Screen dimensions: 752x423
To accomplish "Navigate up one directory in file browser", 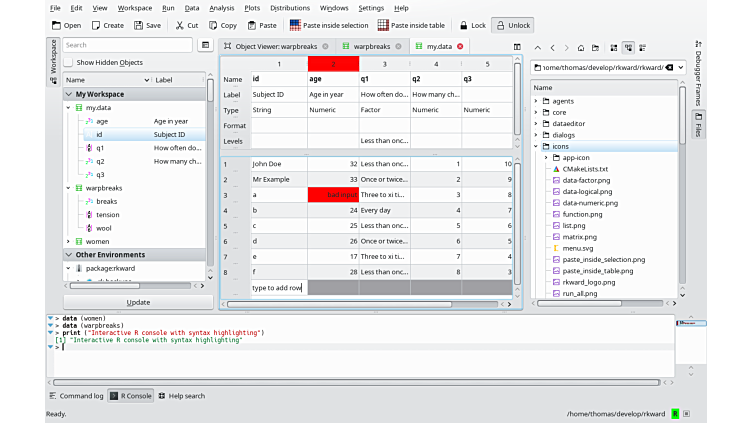I will point(538,47).
